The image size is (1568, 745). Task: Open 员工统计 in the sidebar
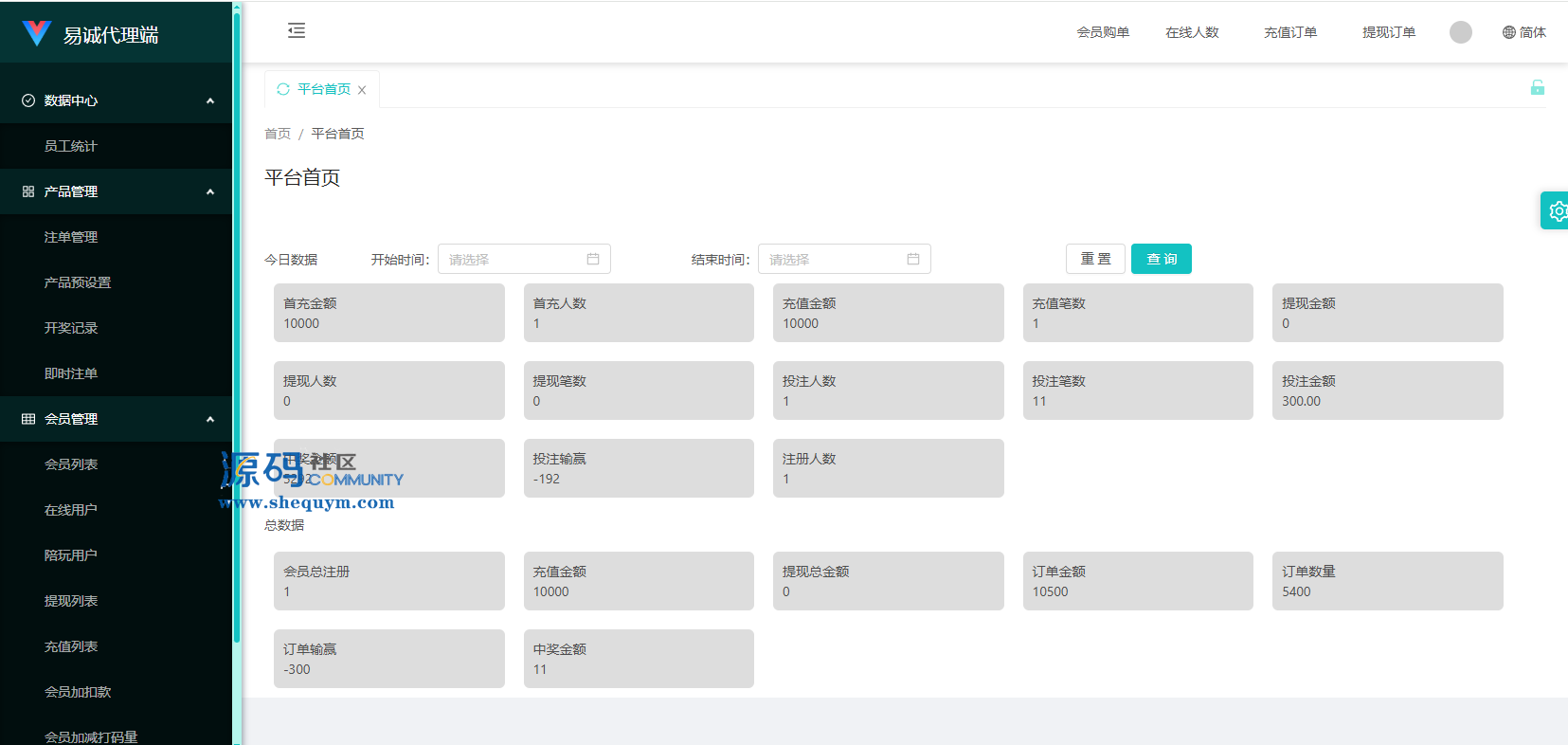(70, 146)
